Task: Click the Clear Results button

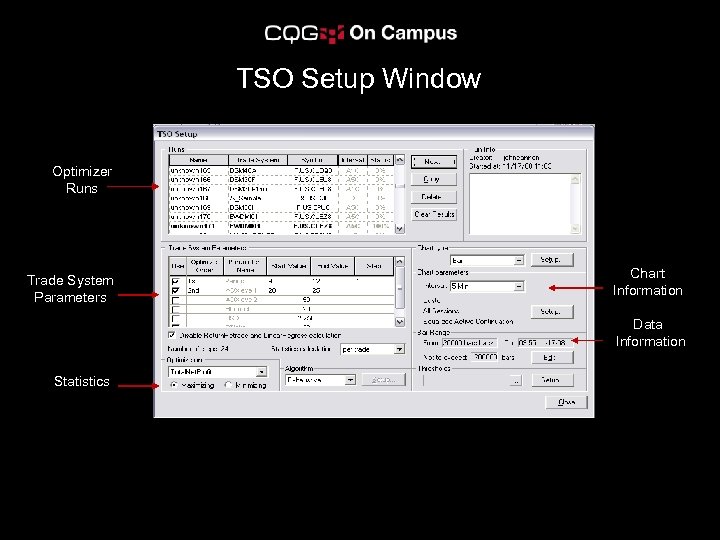Action: click(x=433, y=214)
